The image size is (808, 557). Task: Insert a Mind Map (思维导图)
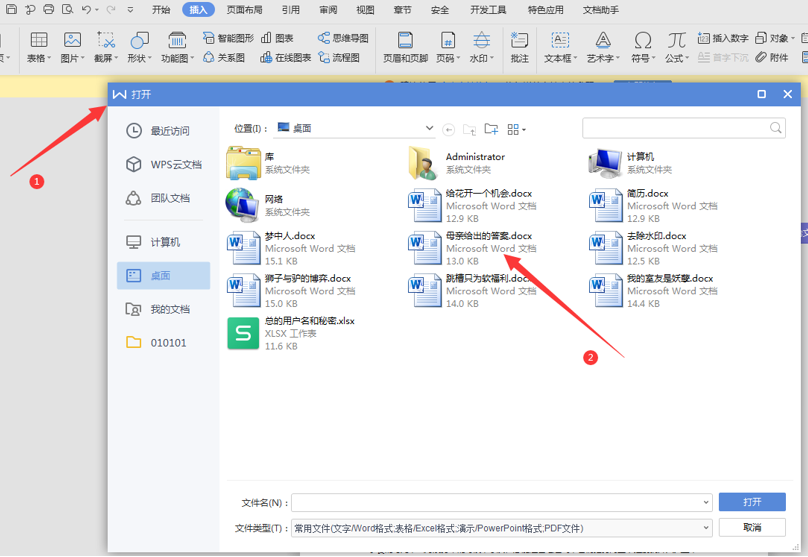343,38
